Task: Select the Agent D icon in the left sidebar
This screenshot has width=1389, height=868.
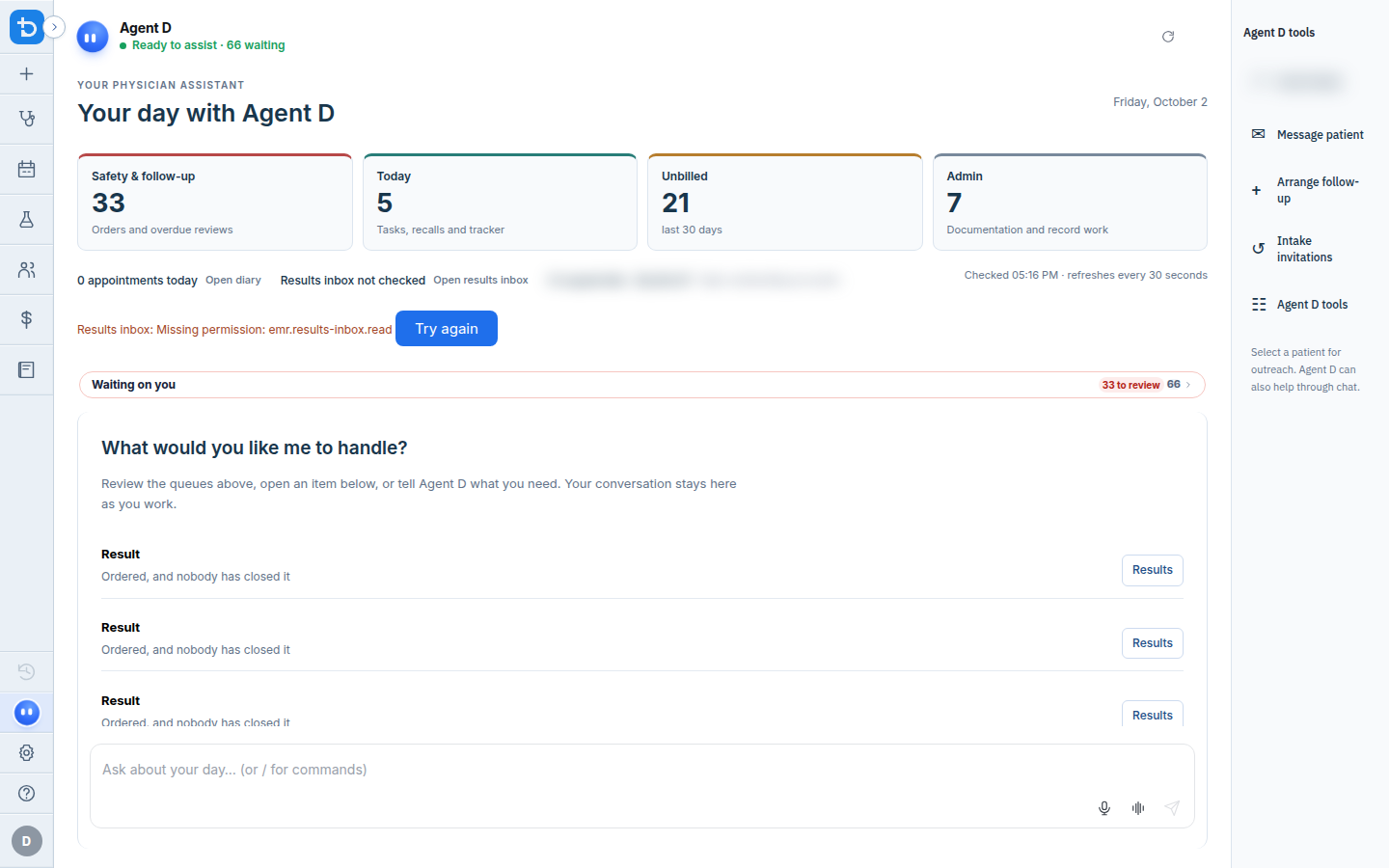Action: pyautogui.click(x=27, y=713)
